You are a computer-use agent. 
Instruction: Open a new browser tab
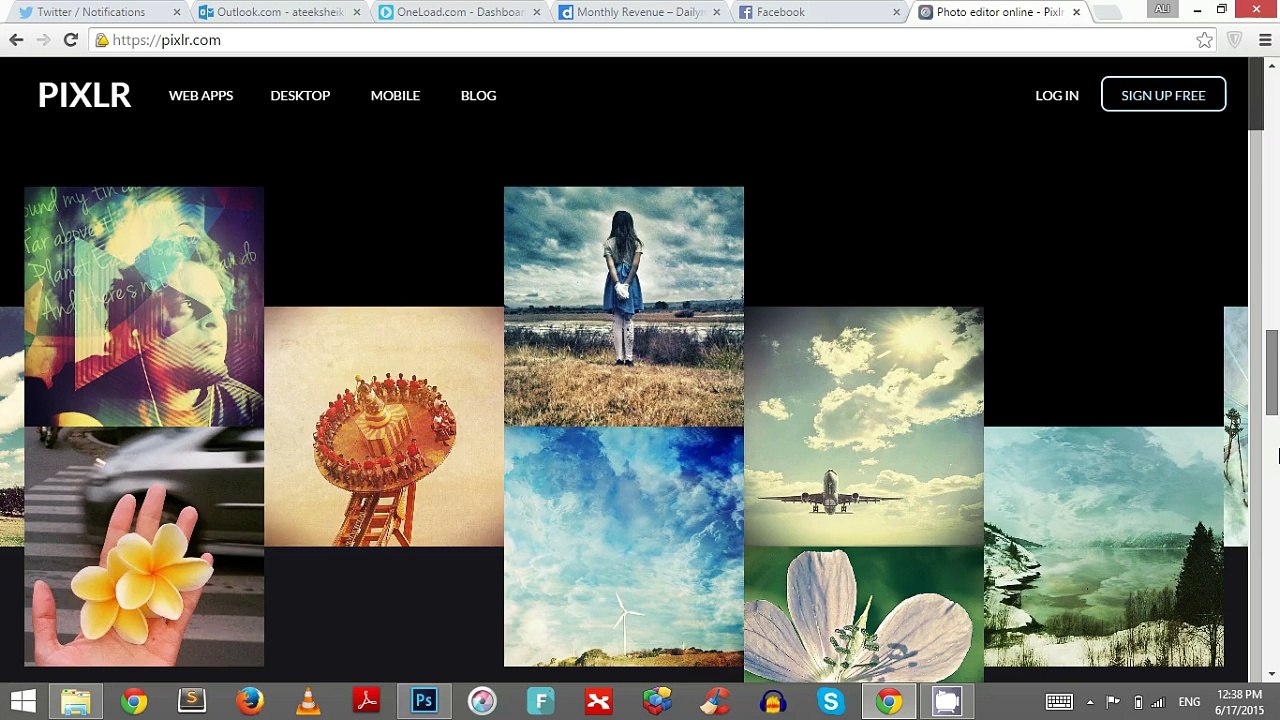pos(1106,12)
